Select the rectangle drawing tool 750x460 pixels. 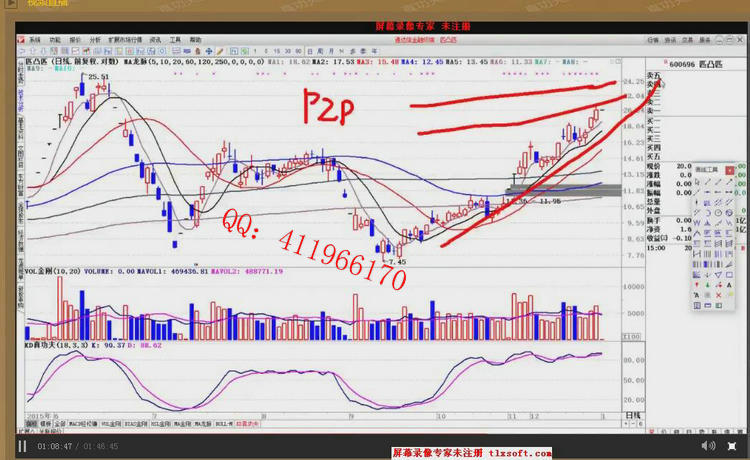(x=729, y=275)
